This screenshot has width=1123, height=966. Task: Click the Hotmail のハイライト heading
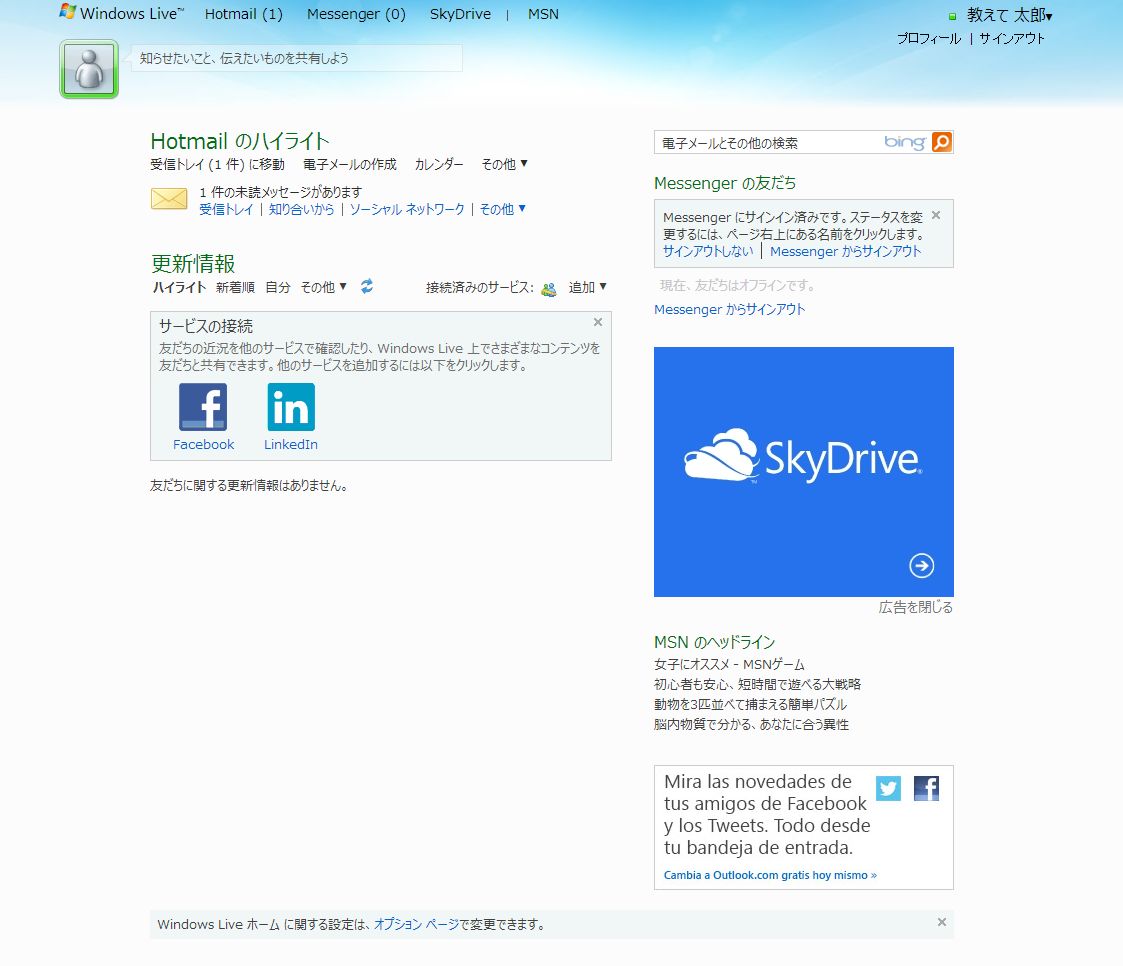click(x=240, y=140)
